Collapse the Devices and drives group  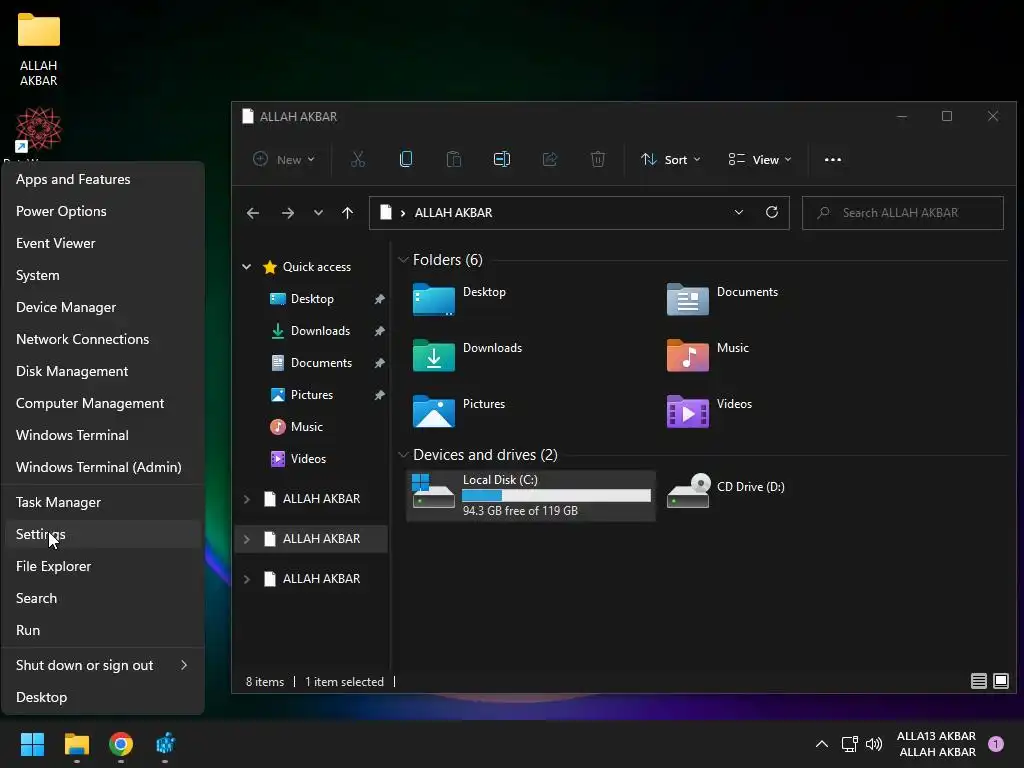pos(403,455)
